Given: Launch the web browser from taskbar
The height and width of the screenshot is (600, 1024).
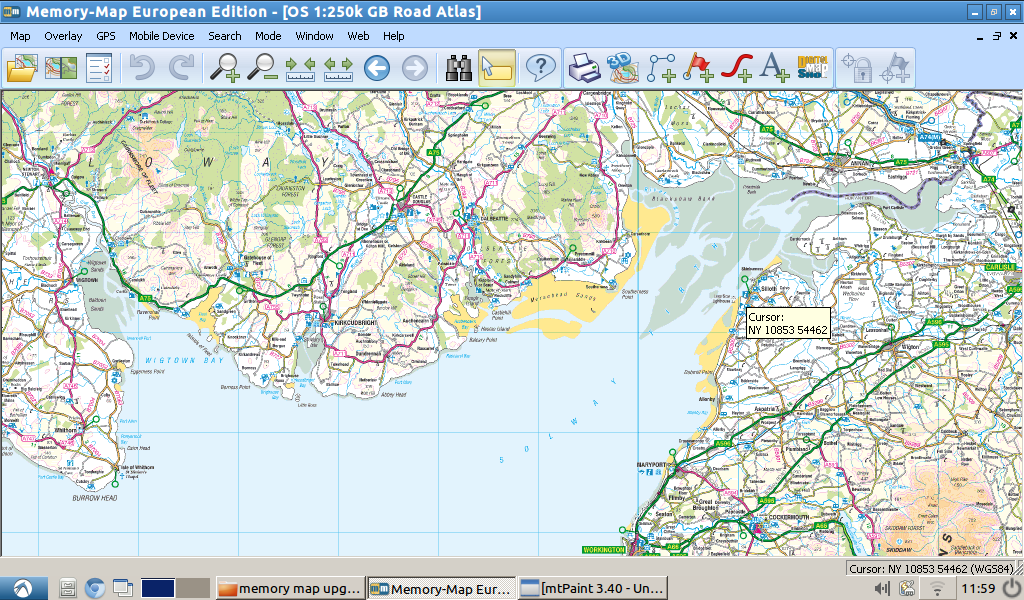Looking at the screenshot, I should (95, 588).
